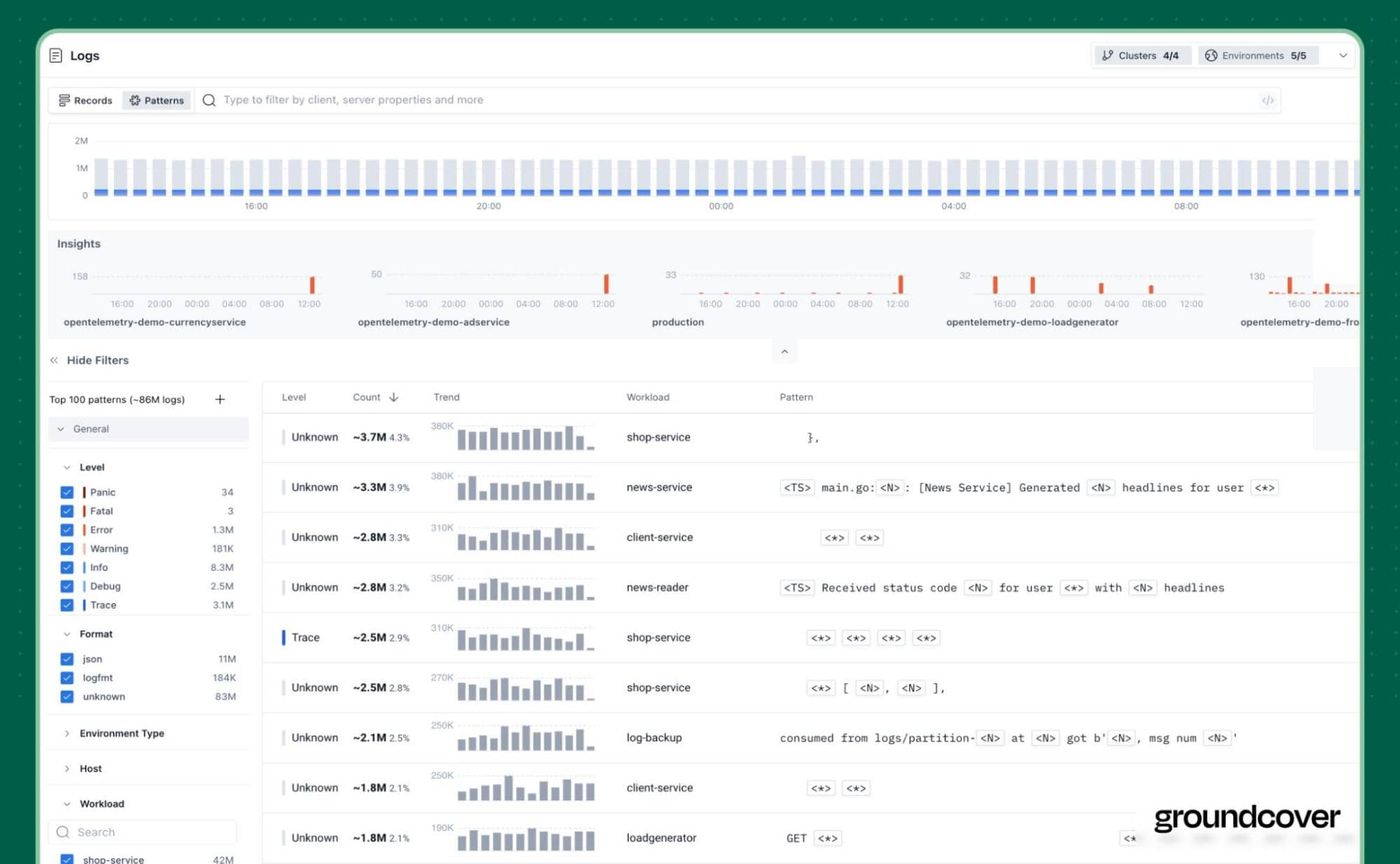Click the double-chevron icon beside Hide Filters
Image resolution: width=1400 pixels, height=864 pixels.
click(x=54, y=360)
